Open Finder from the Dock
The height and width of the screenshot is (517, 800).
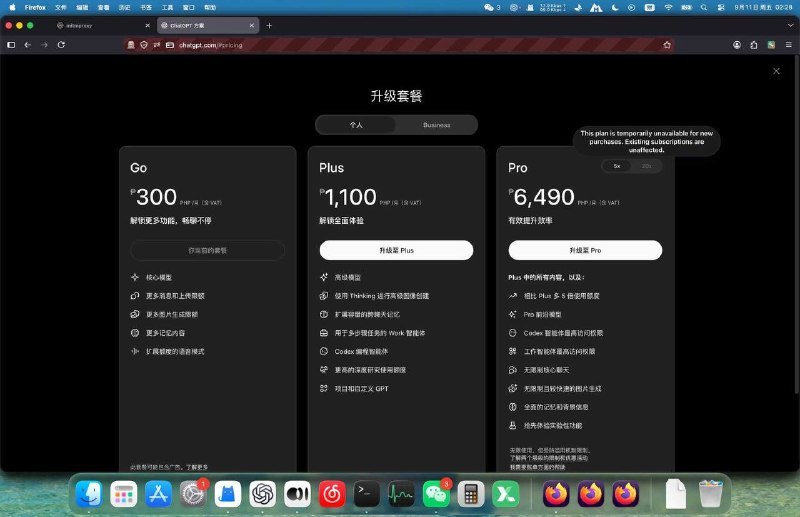89,494
